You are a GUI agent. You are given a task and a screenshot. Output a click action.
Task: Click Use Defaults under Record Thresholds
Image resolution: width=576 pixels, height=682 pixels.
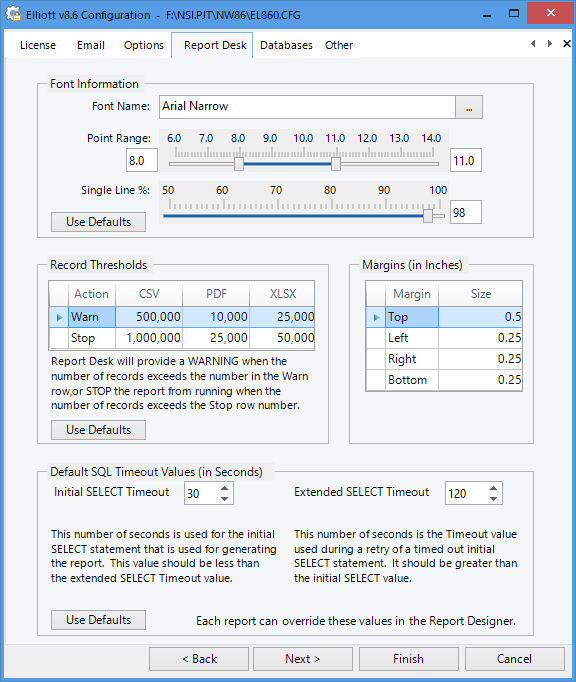pyautogui.click(x=98, y=430)
